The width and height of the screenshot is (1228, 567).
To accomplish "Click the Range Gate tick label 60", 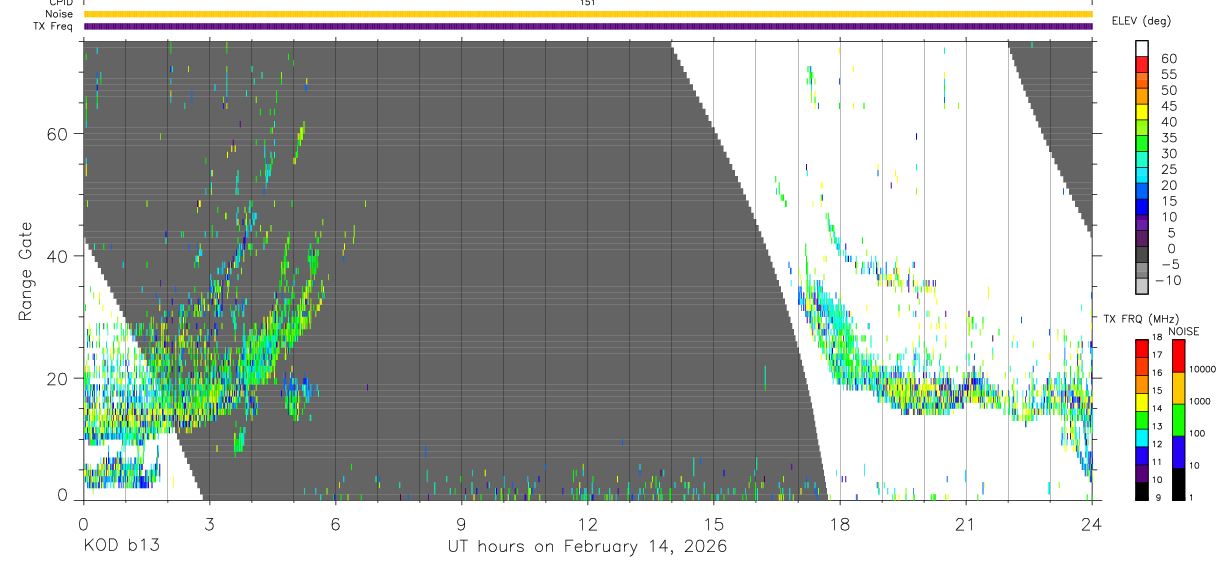I will [57, 134].
